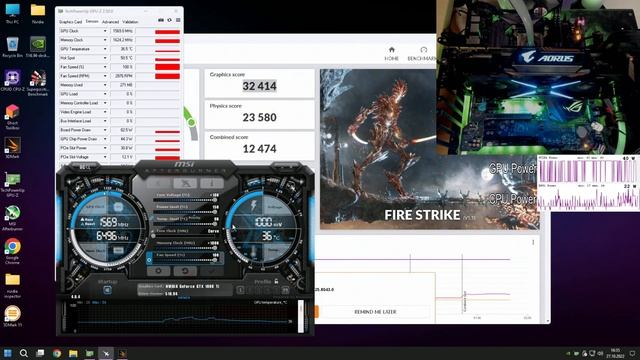Viewport: 640px width, 360px height.
Task: Open 3DMark BENCHMARKS section
Action: [x=422, y=53]
